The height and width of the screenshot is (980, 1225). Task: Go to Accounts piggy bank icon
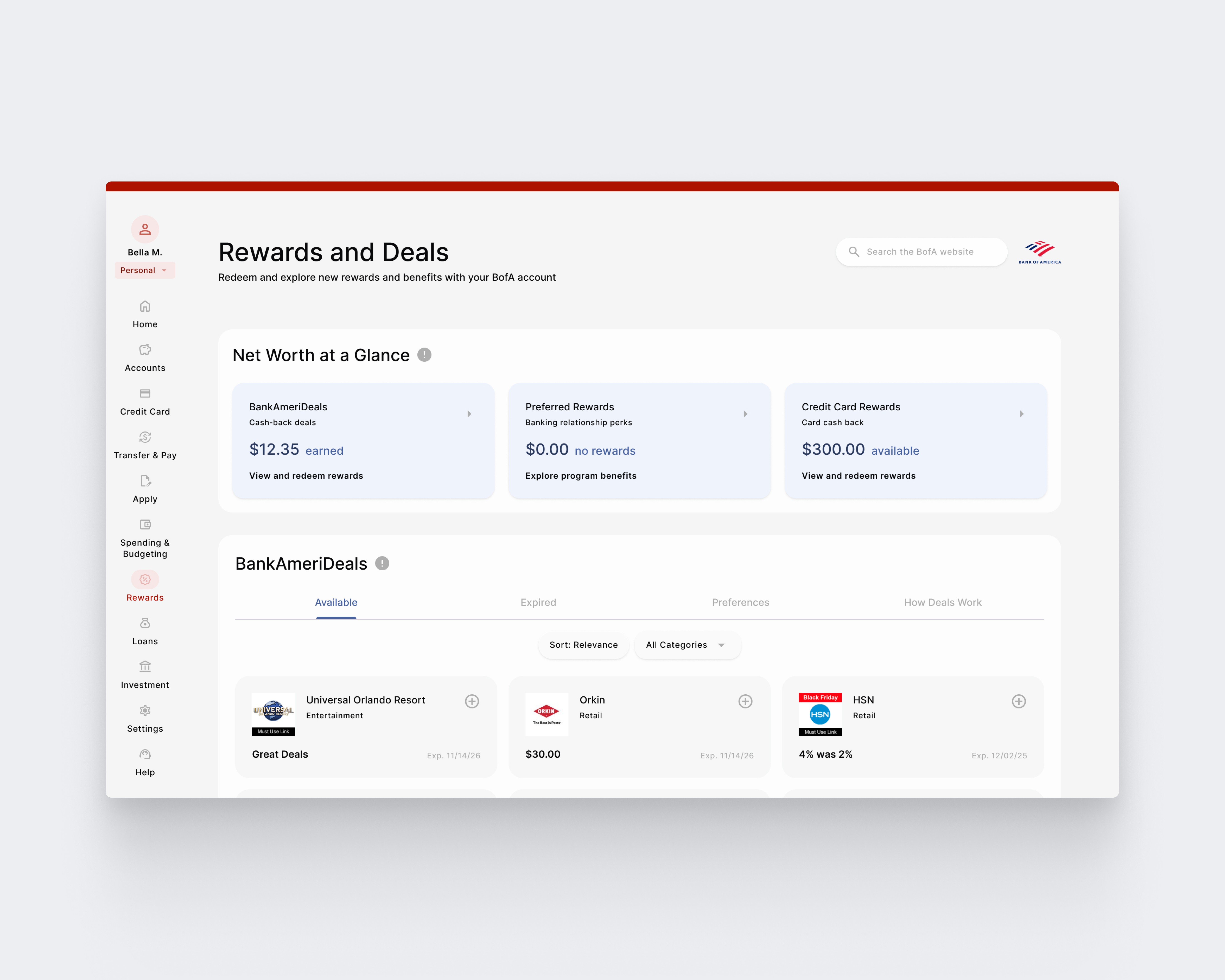coord(145,350)
